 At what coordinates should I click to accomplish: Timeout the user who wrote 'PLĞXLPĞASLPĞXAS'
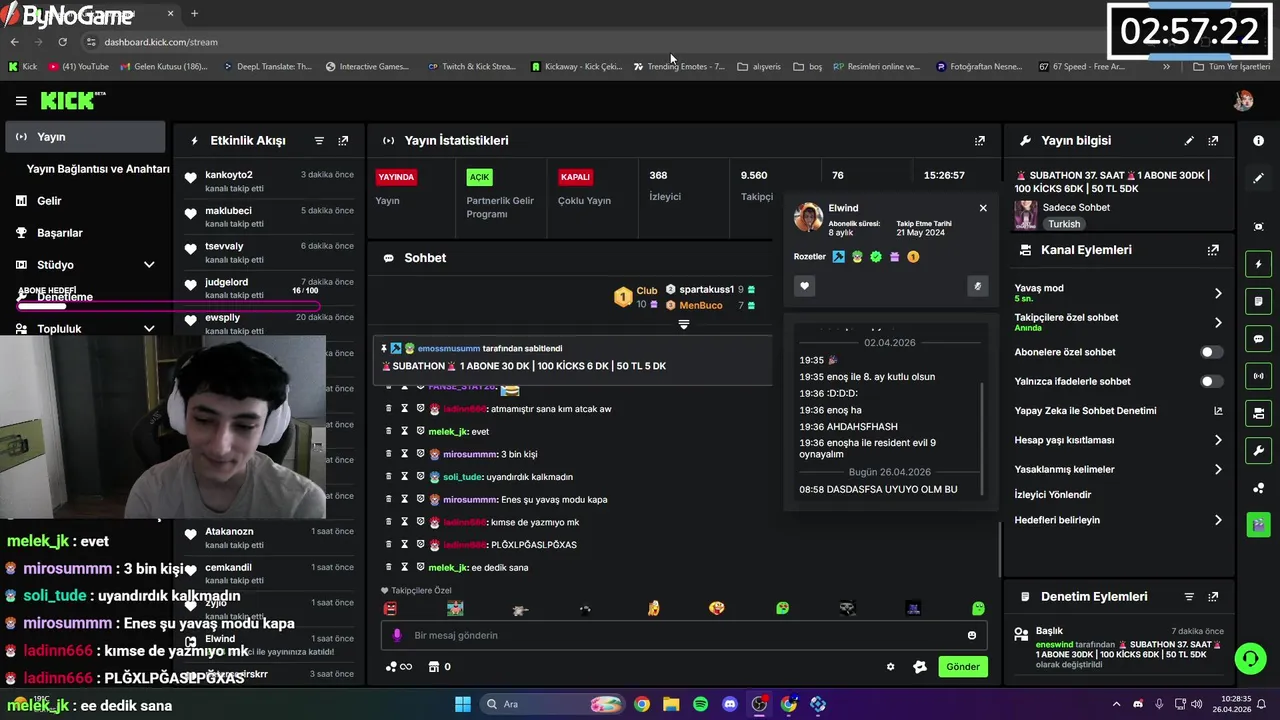click(405, 545)
